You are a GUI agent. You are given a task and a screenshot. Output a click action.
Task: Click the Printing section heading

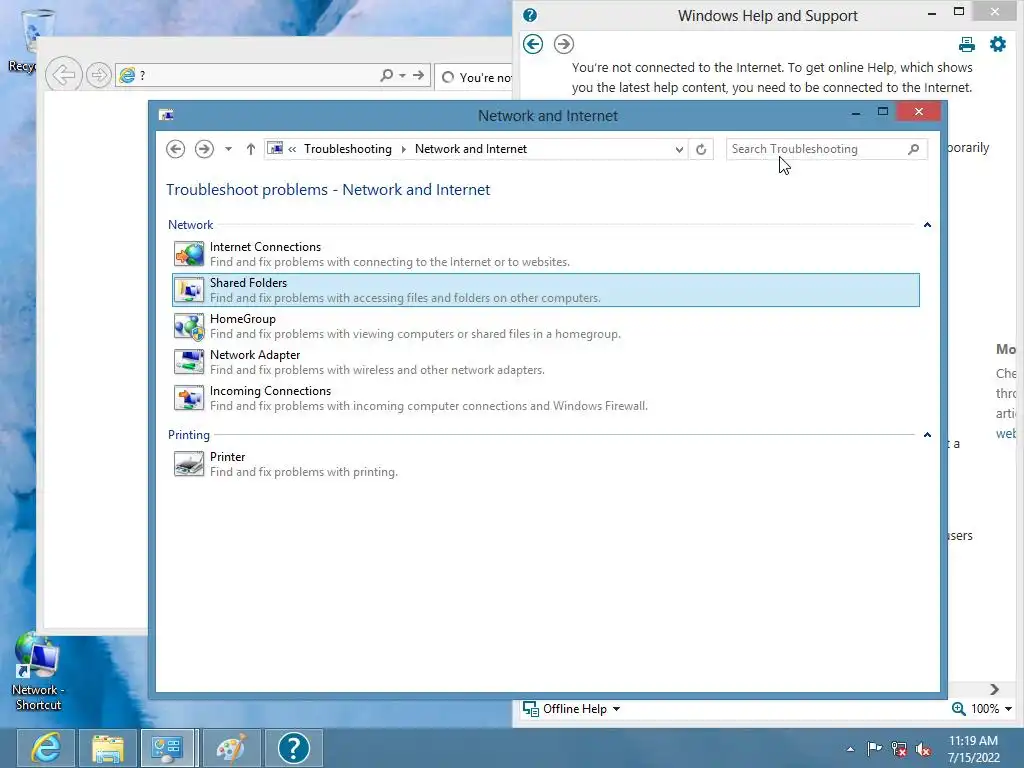[189, 435]
